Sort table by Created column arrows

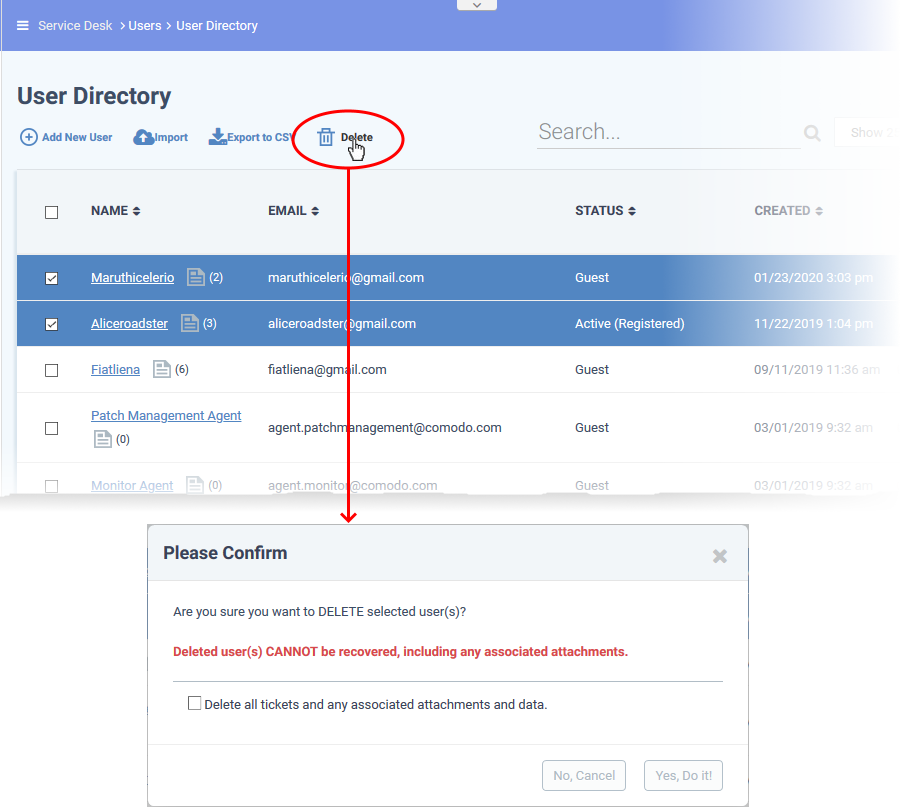[x=819, y=211]
